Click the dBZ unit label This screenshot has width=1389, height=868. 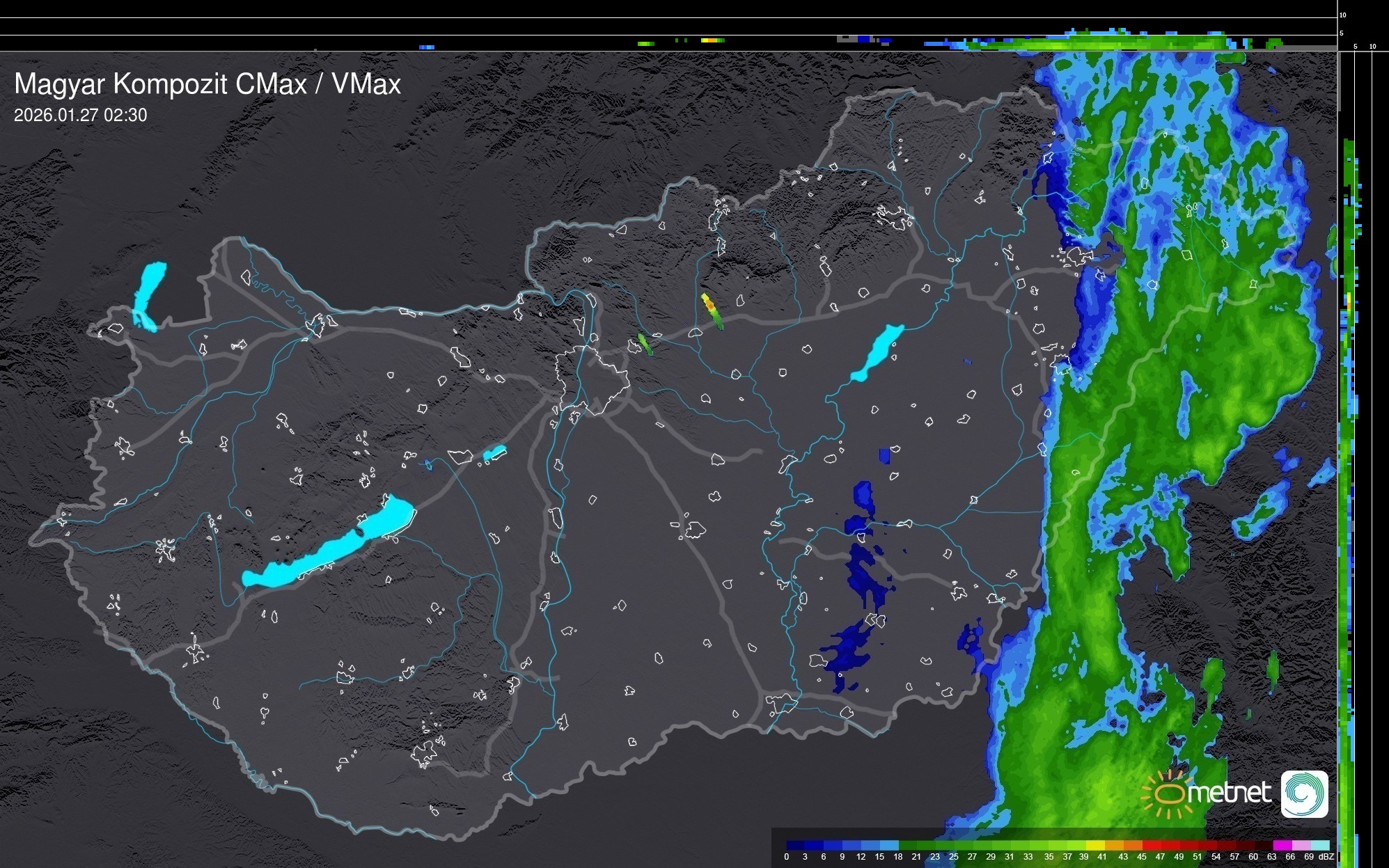pos(1326,857)
